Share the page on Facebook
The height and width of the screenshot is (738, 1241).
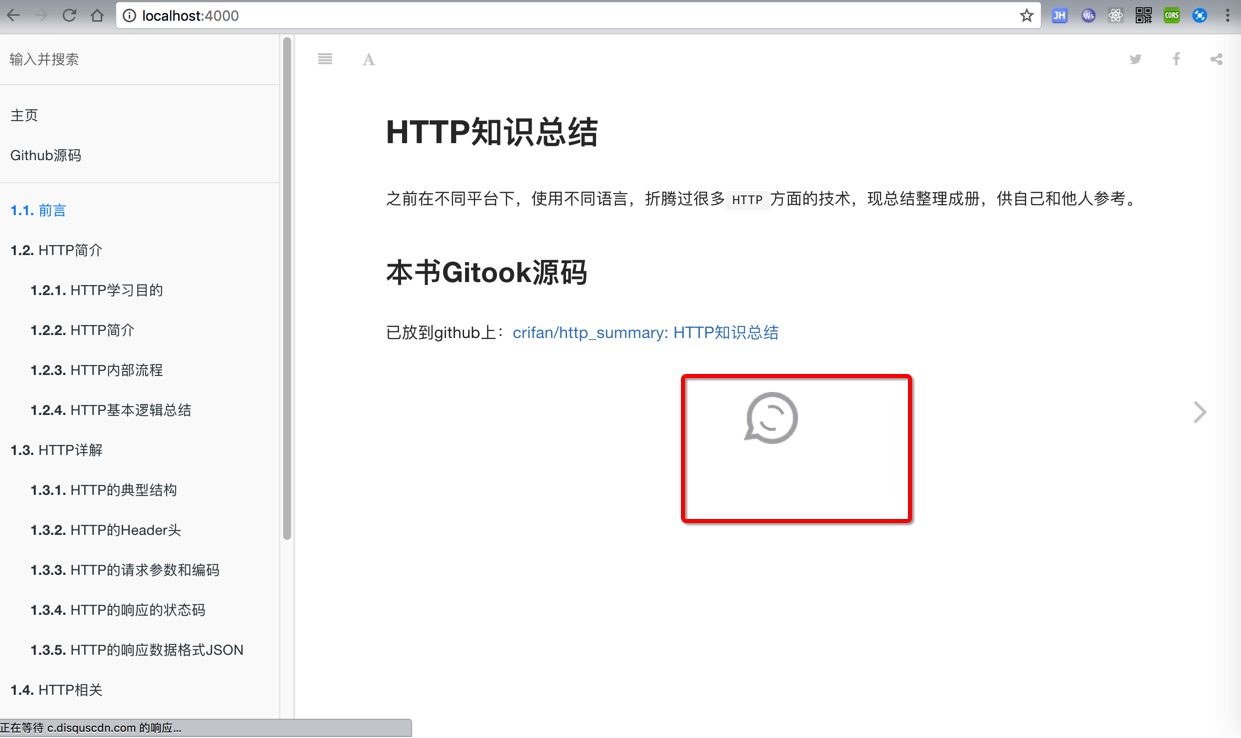coord(1176,59)
